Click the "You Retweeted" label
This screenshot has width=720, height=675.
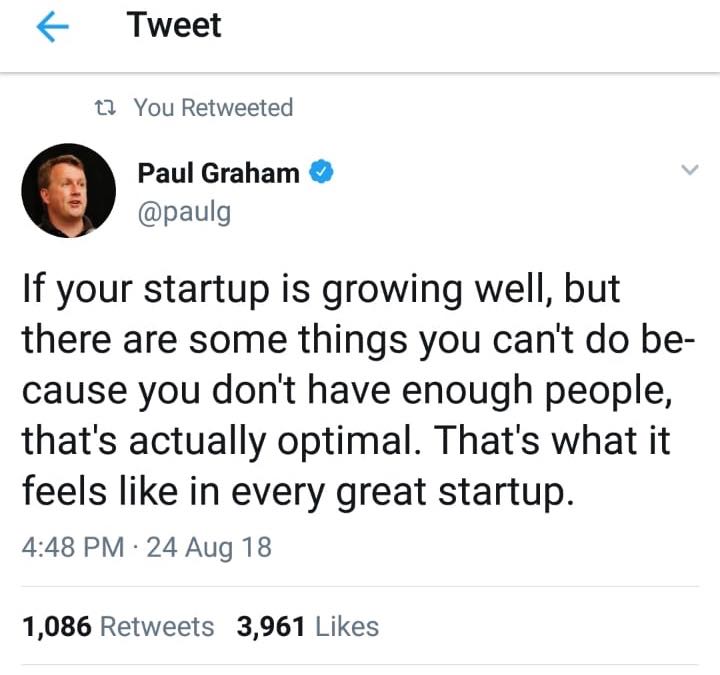[x=213, y=108]
